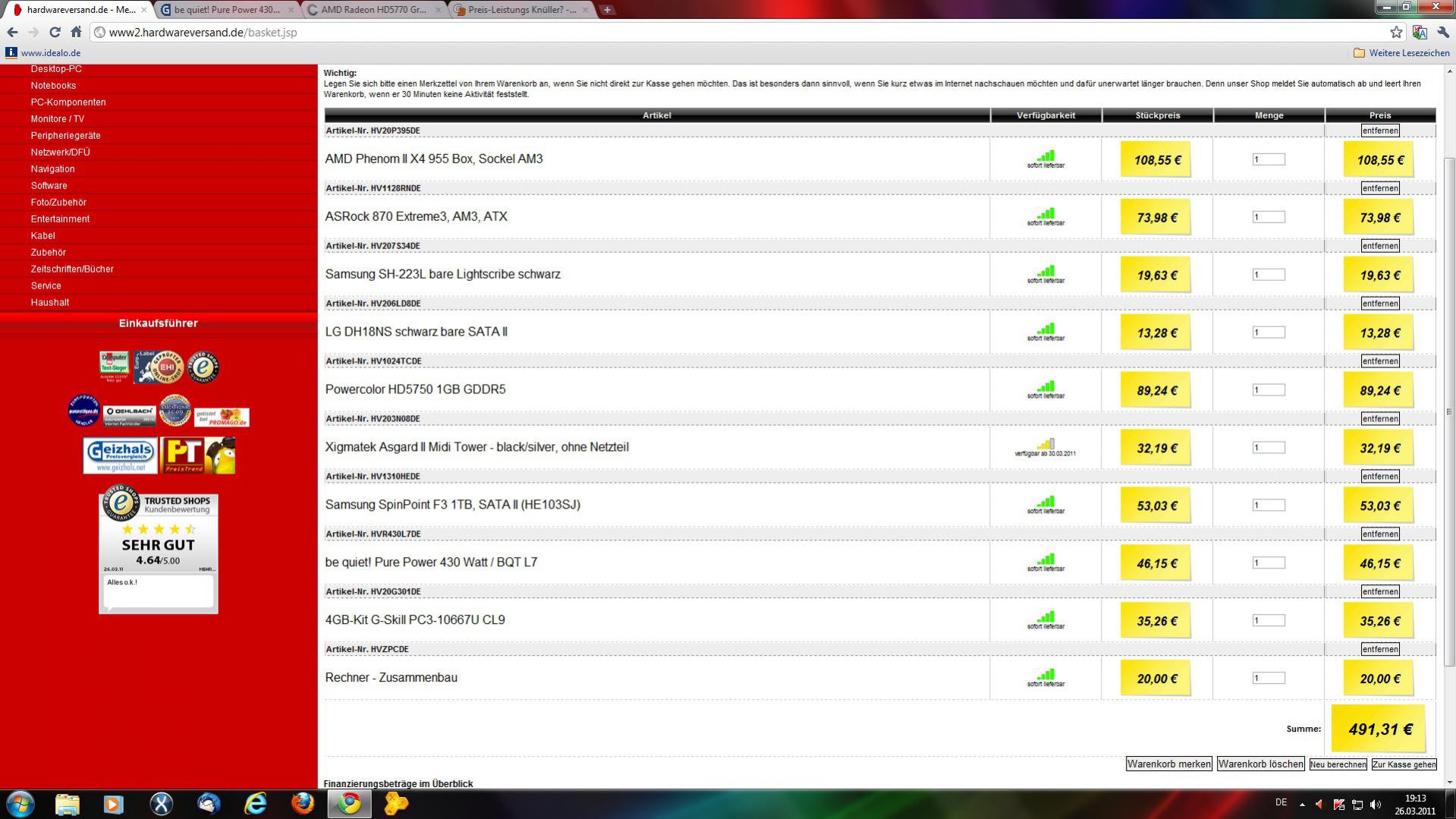Go to browser Home page

[76, 32]
